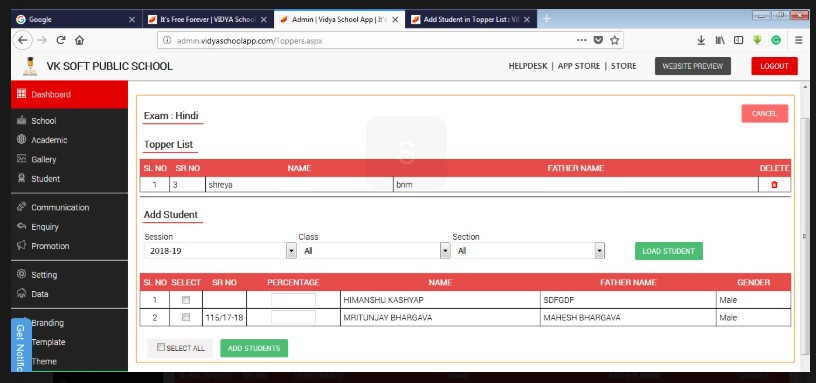Open the STORE link
Viewport: 816px width, 383px height.
[x=623, y=66]
